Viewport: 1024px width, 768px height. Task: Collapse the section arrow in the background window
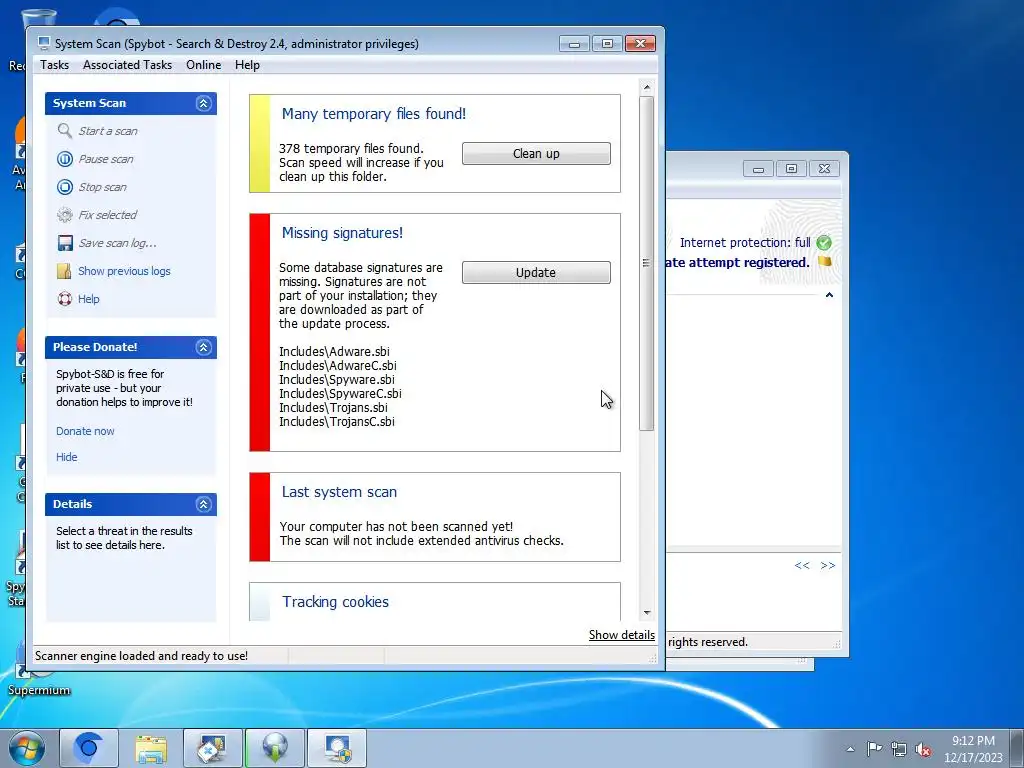(829, 295)
